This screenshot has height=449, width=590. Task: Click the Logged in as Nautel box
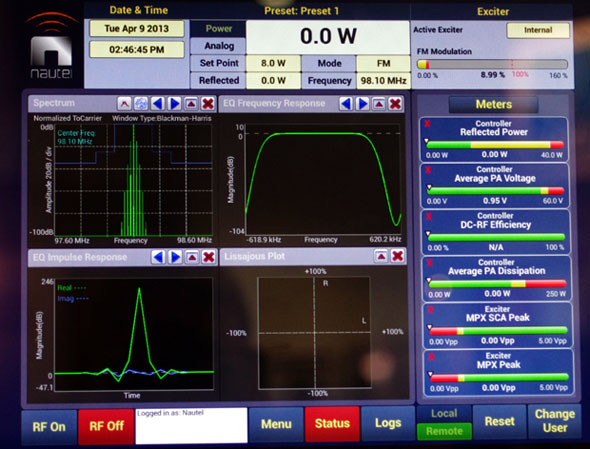[192, 426]
